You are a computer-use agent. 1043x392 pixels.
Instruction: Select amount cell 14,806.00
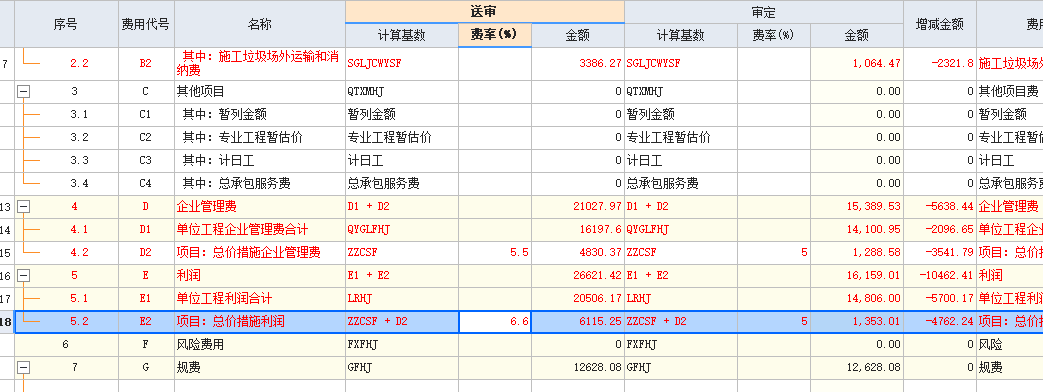(x=857, y=299)
